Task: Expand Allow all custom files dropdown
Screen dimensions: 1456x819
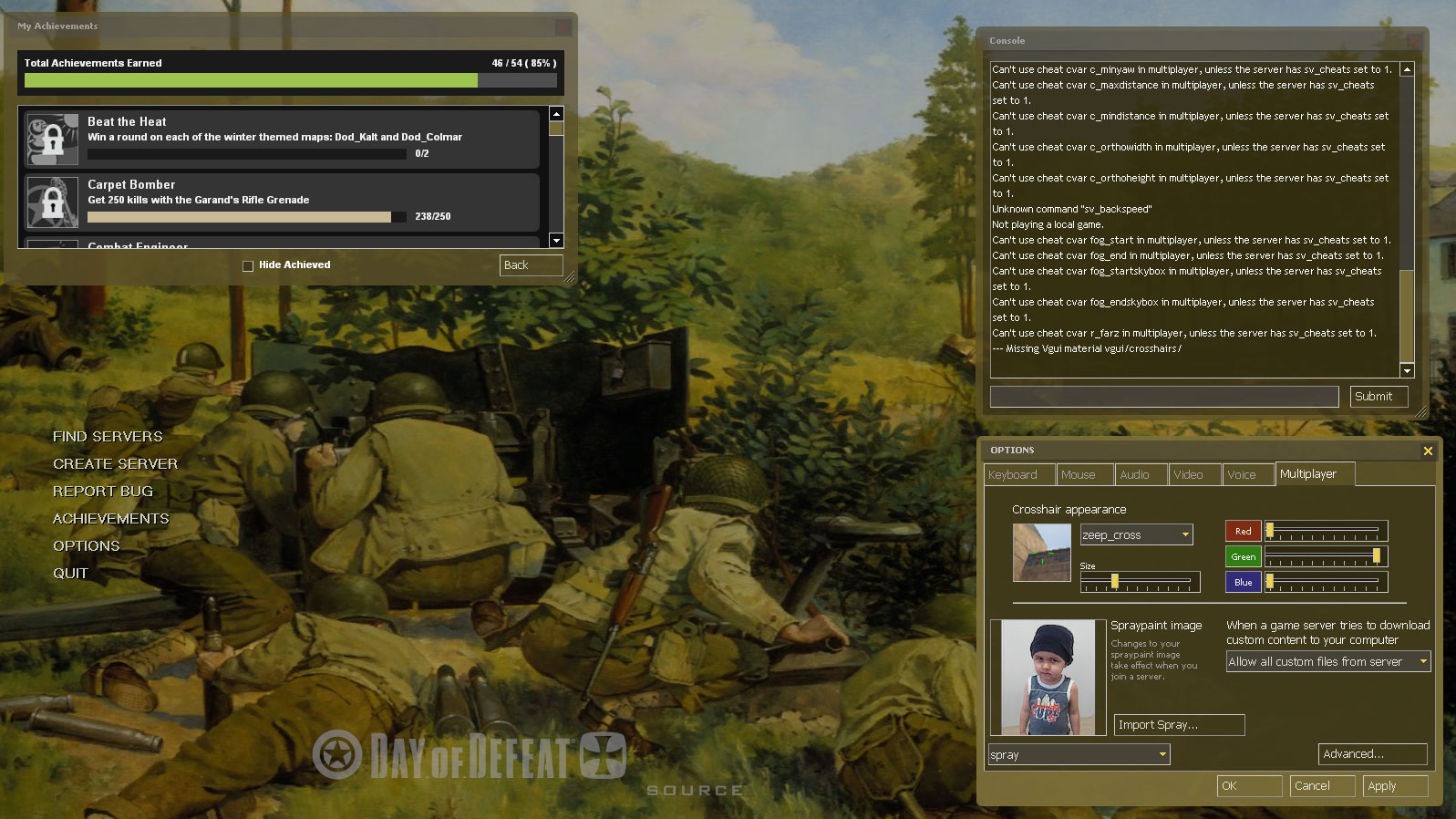Action: point(1422,661)
